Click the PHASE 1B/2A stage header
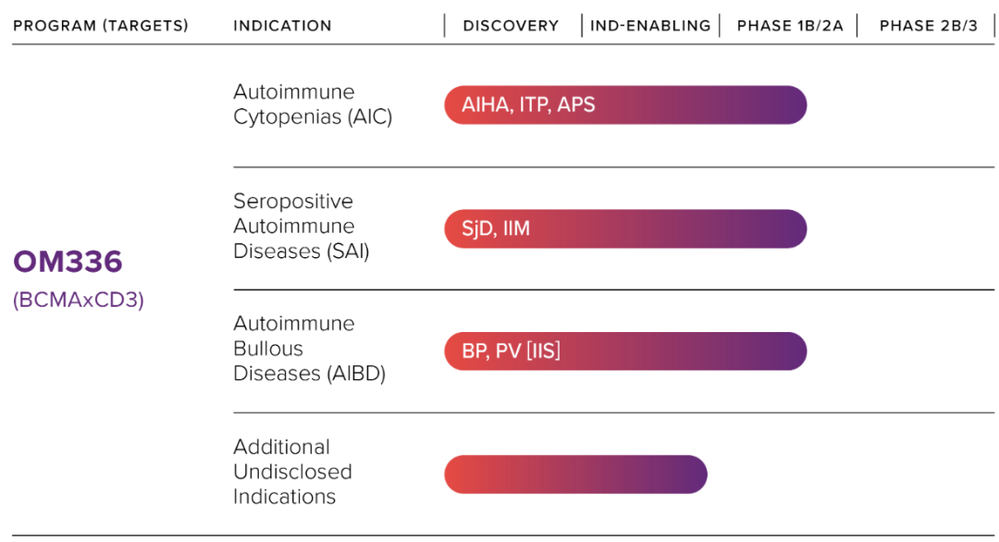Viewport: 999px width, 542px height. 790,25
